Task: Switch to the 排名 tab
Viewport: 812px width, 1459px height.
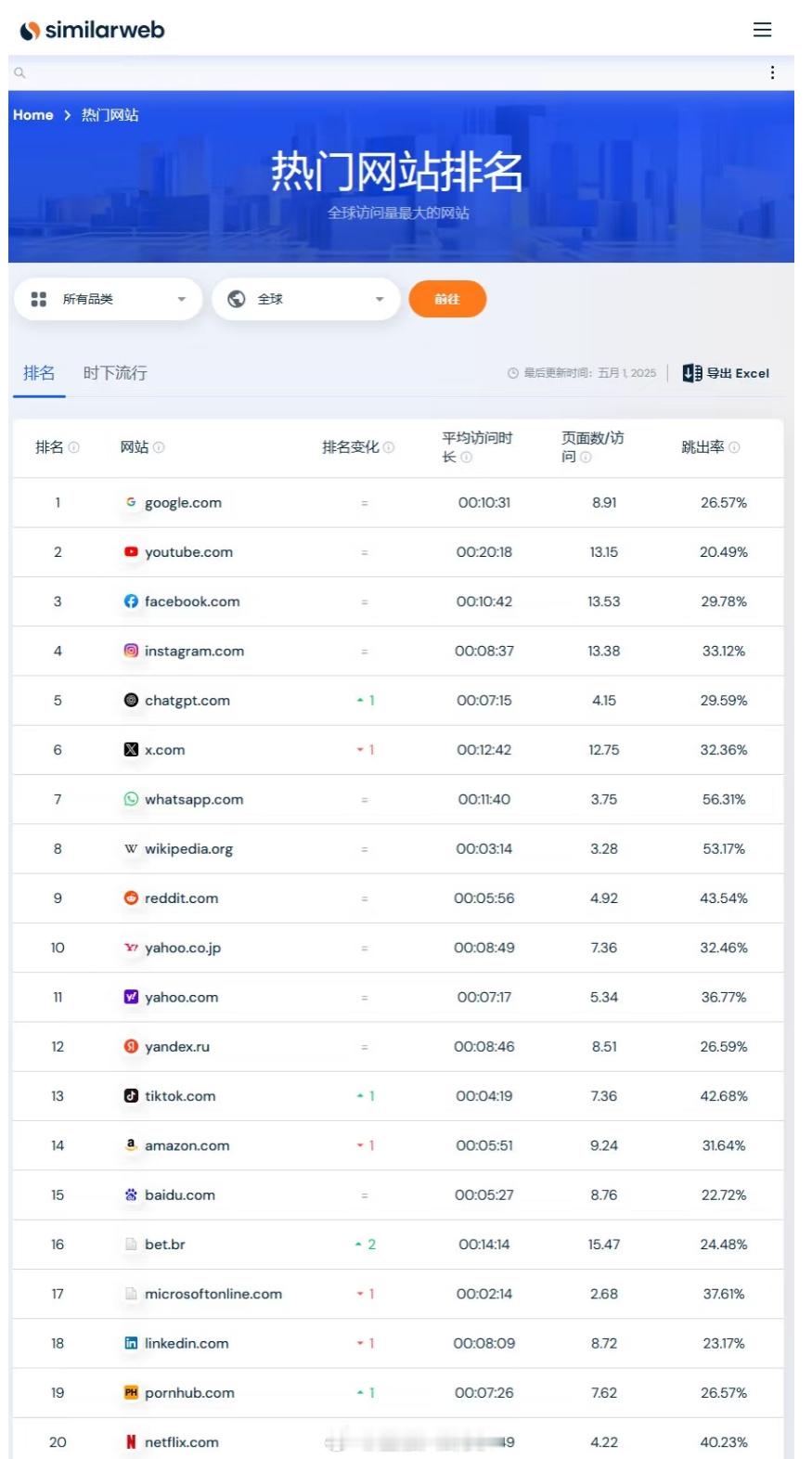Action: (x=39, y=373)
